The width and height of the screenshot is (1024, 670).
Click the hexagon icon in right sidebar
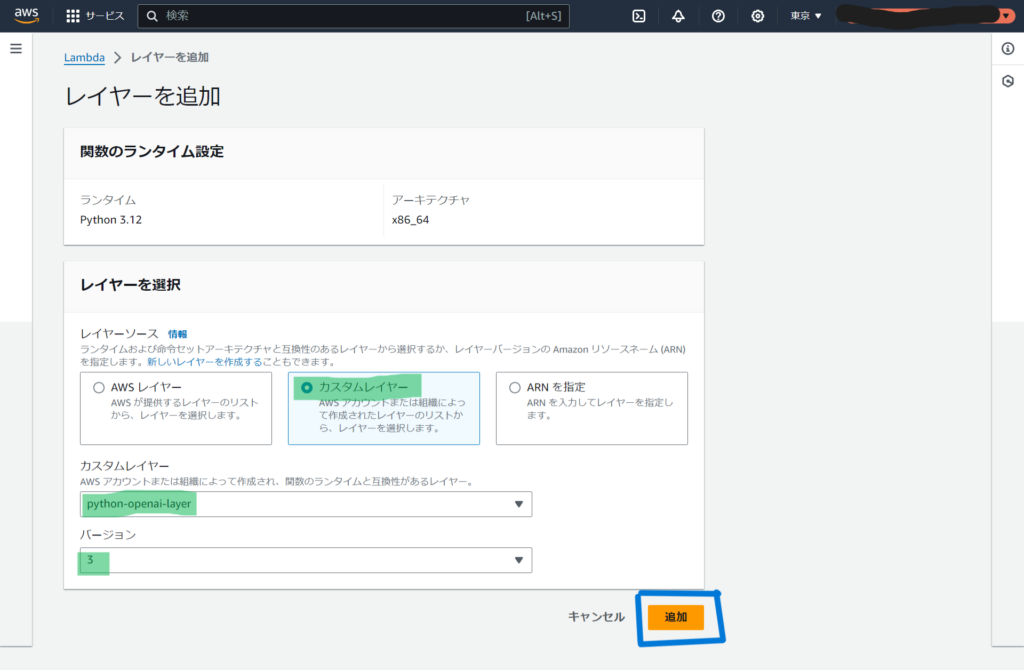(x=1008, y=81)
